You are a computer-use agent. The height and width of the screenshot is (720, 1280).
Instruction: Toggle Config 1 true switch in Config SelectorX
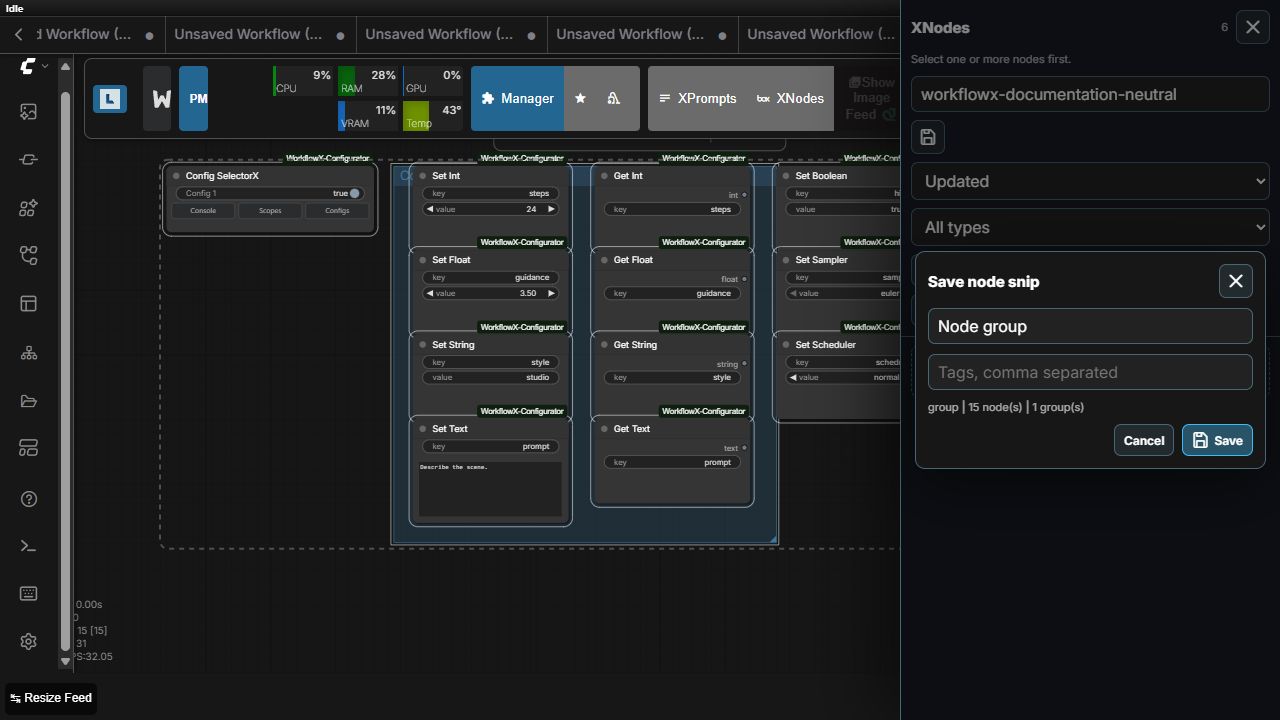[x=354, y=193]
